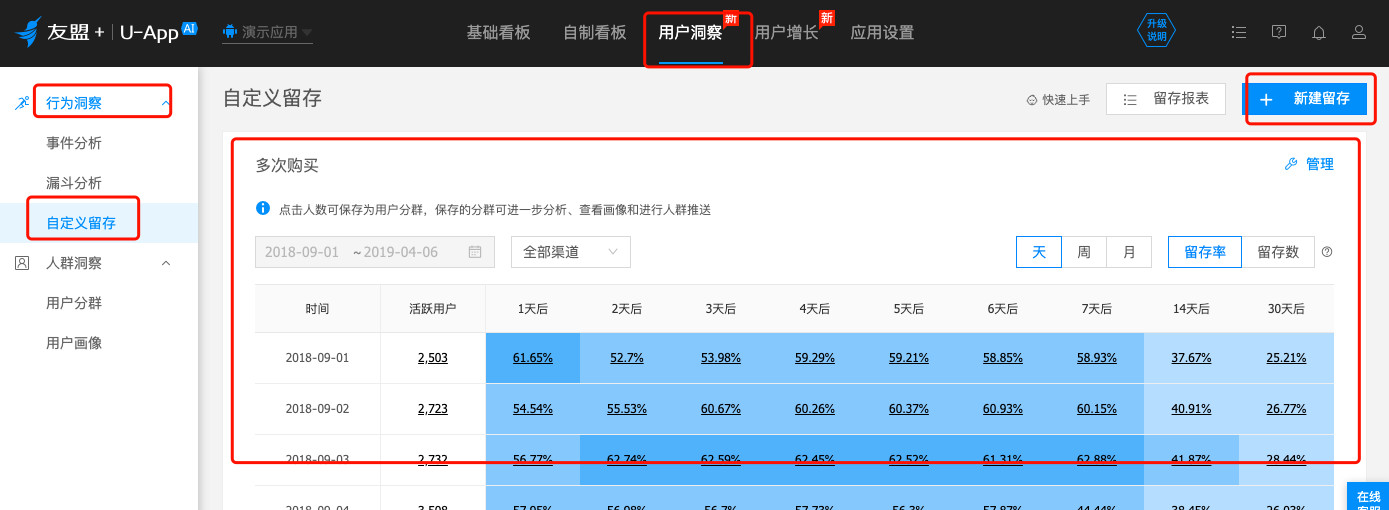Open the 留存报表 button
Viewport: 1389px width, 510px height.
click(1166, 99)
